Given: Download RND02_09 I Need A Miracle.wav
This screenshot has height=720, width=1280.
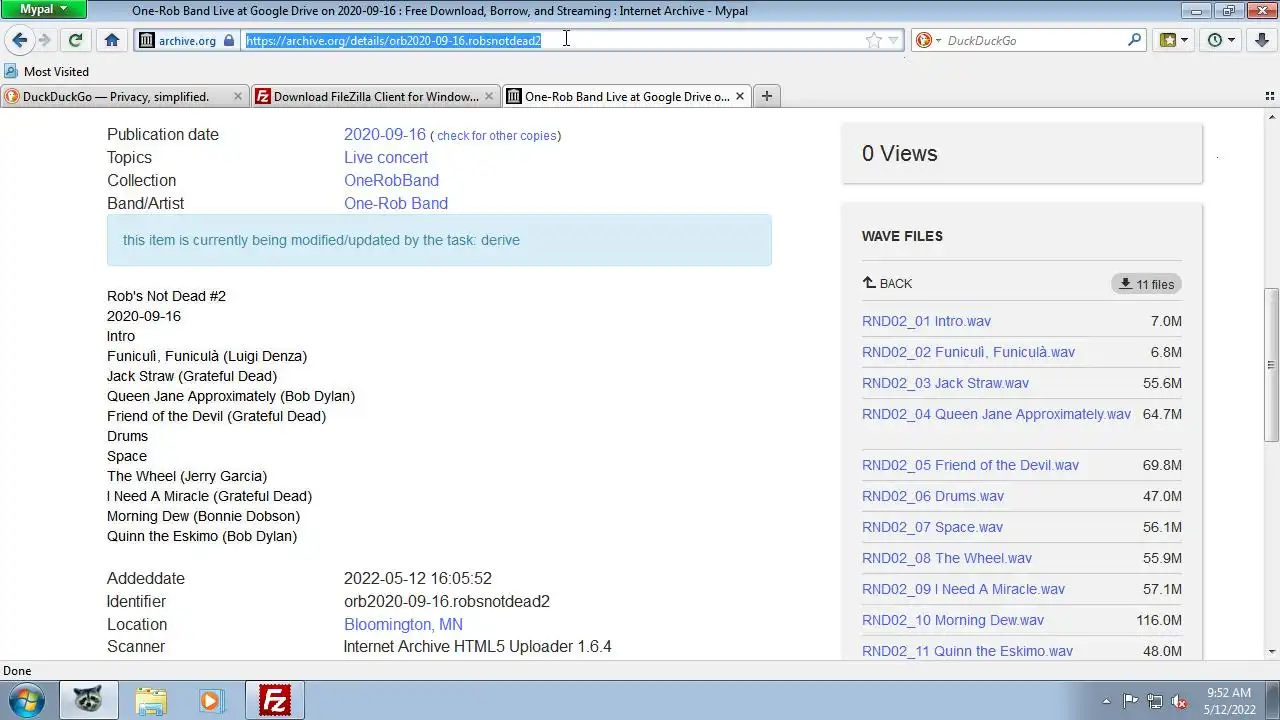Looking at the screenshot, I should click(x=963, y=589).
